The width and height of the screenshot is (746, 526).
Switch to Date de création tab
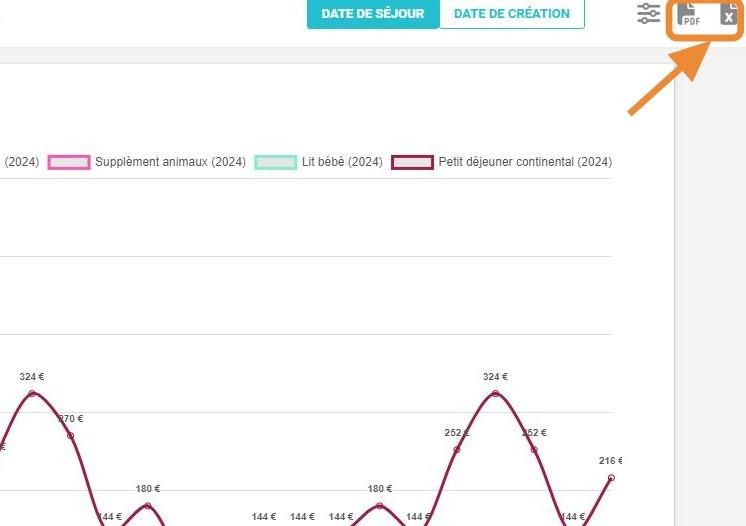512,14
